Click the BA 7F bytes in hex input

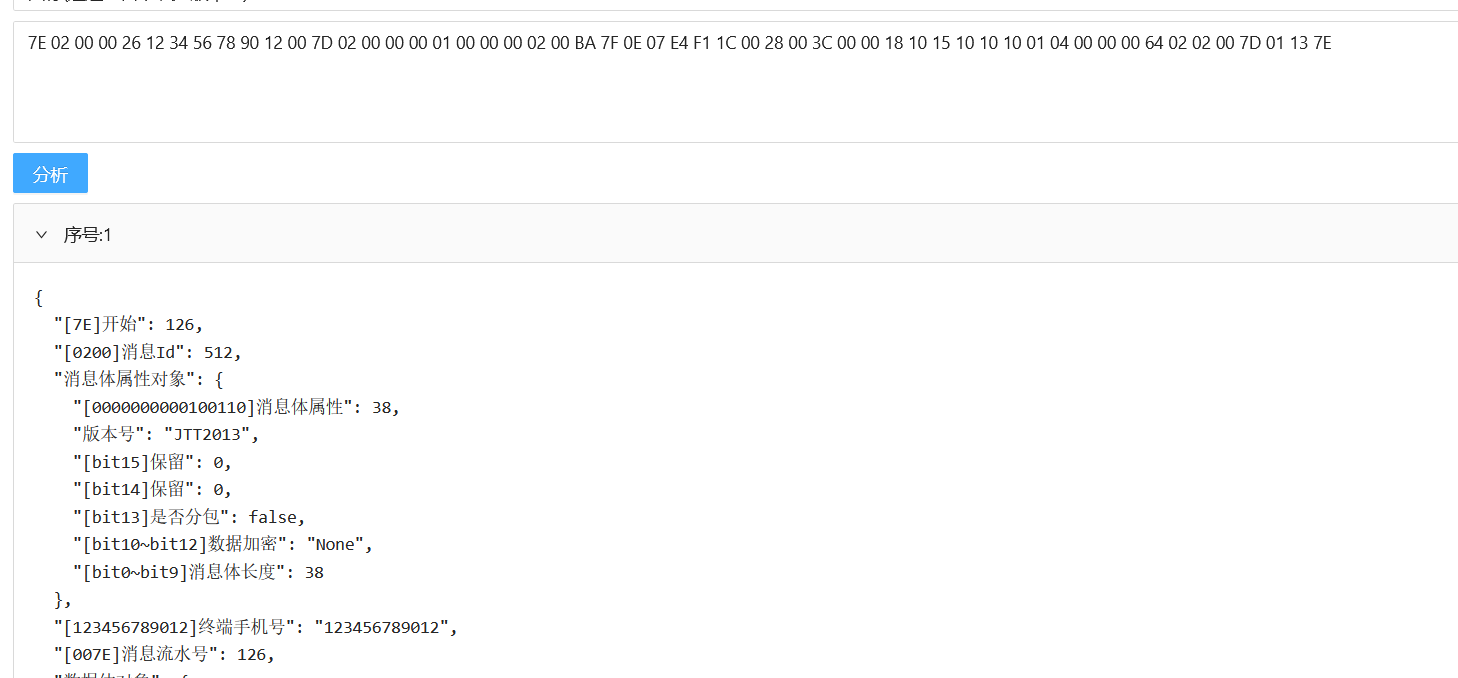[596, 43]
